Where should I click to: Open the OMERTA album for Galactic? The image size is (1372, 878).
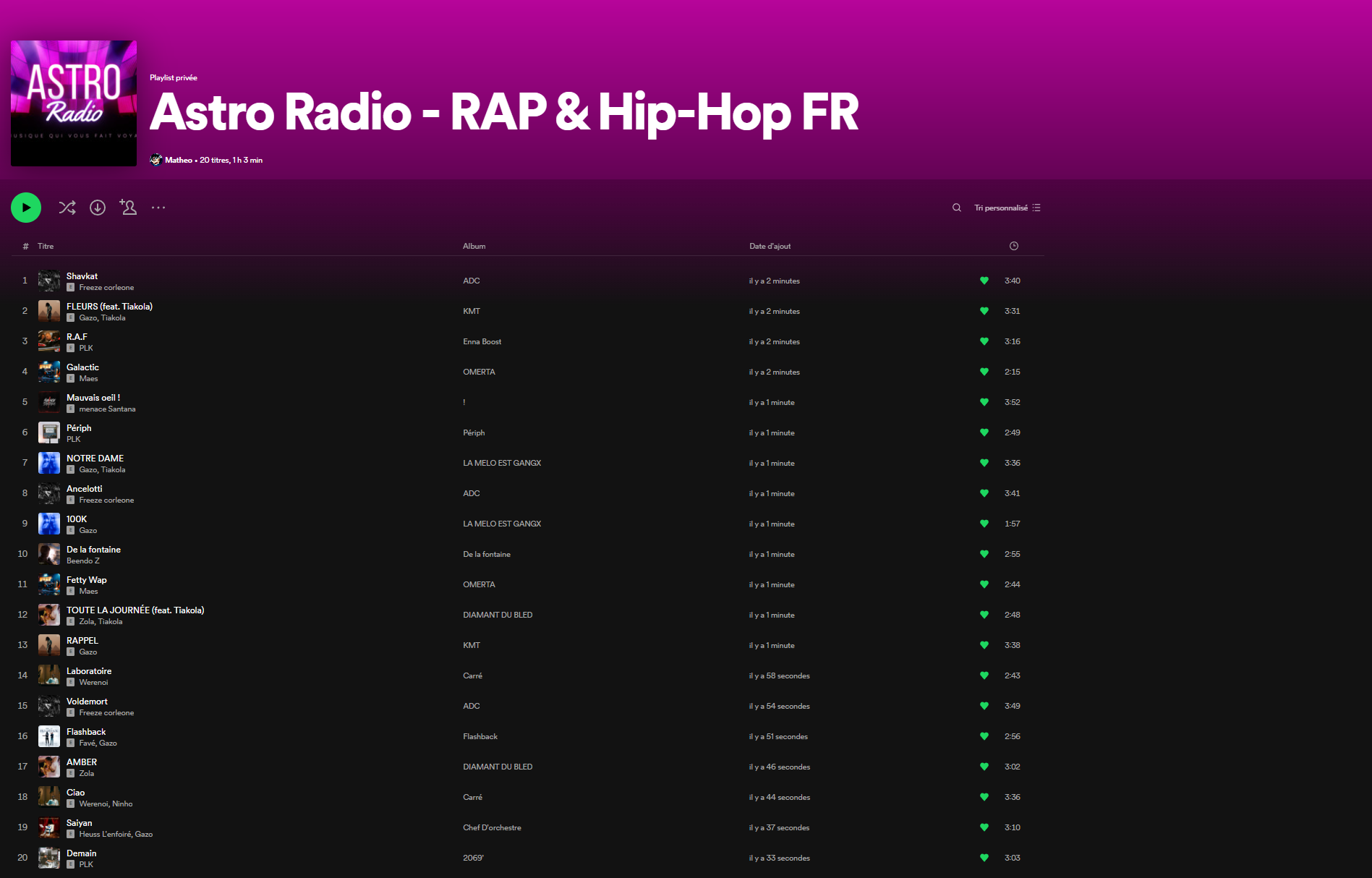[x=479, y=372]
